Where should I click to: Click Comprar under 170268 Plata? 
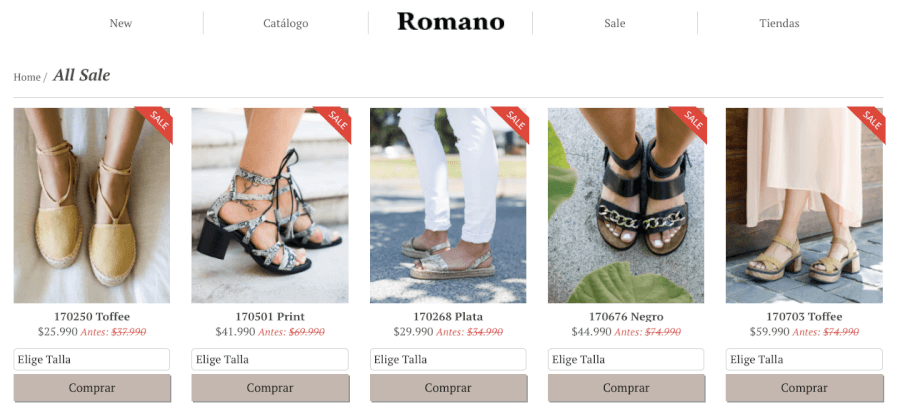coord(448,388)
